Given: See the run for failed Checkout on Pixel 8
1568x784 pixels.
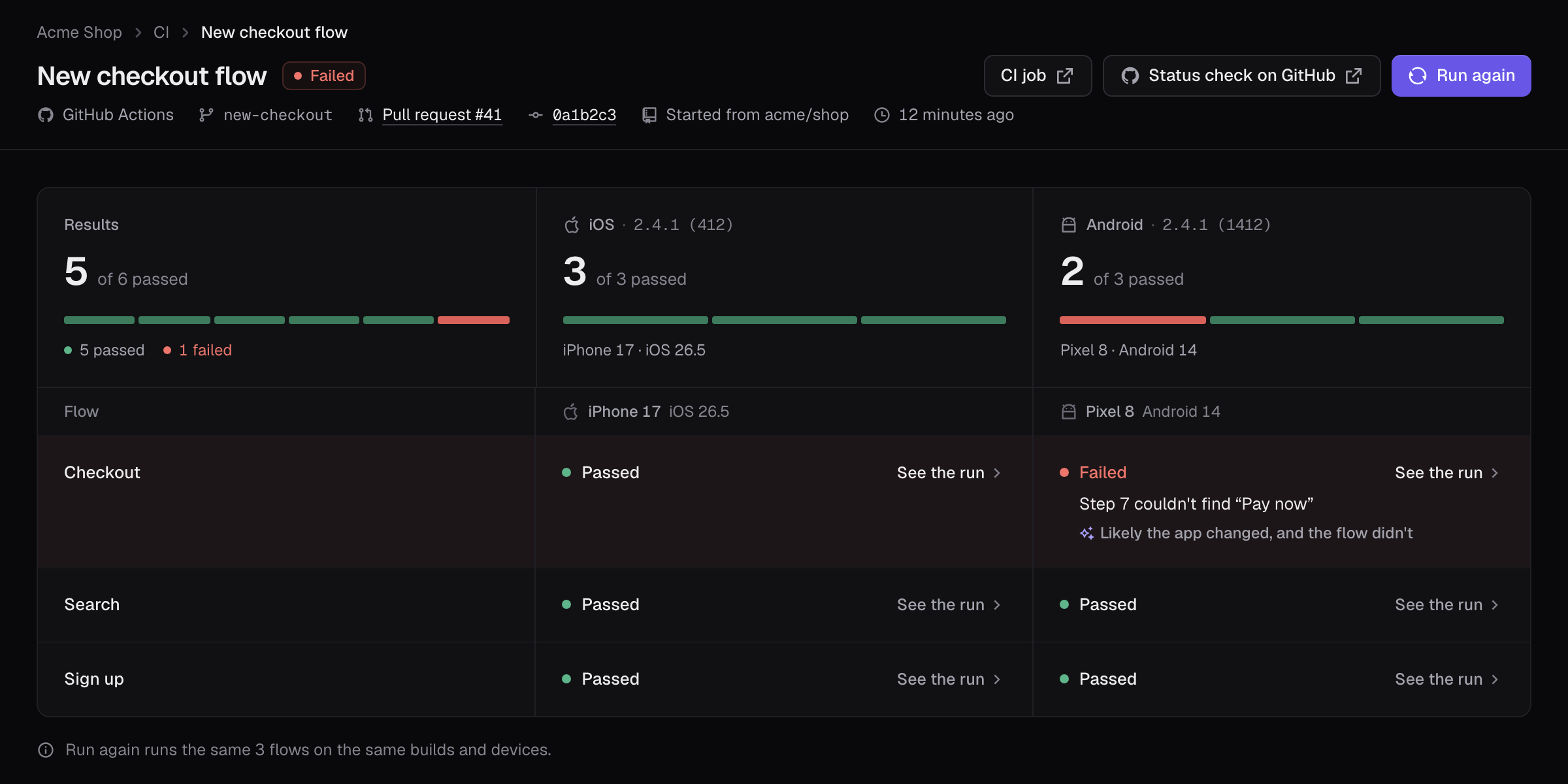Looking at the screenshot, I should (x=1446, y=473).
